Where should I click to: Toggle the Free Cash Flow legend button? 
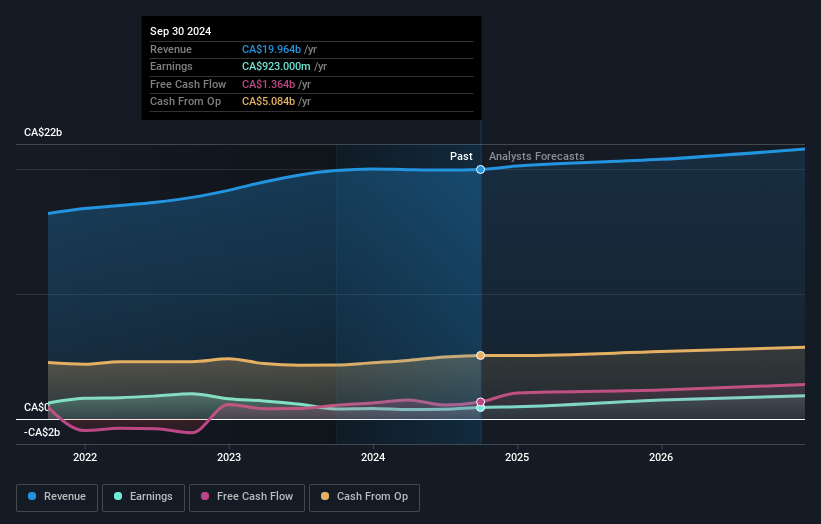tap(247, 497)
